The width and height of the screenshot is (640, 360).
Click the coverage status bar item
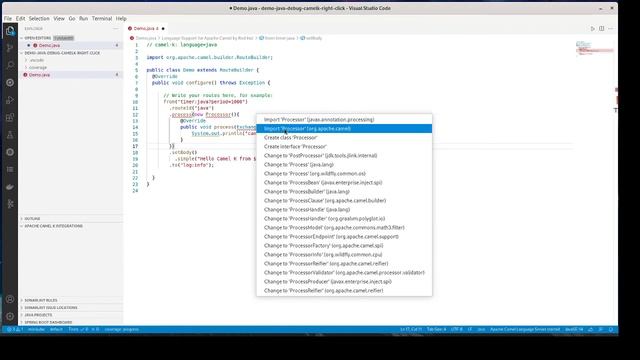(x=121, y=329)
